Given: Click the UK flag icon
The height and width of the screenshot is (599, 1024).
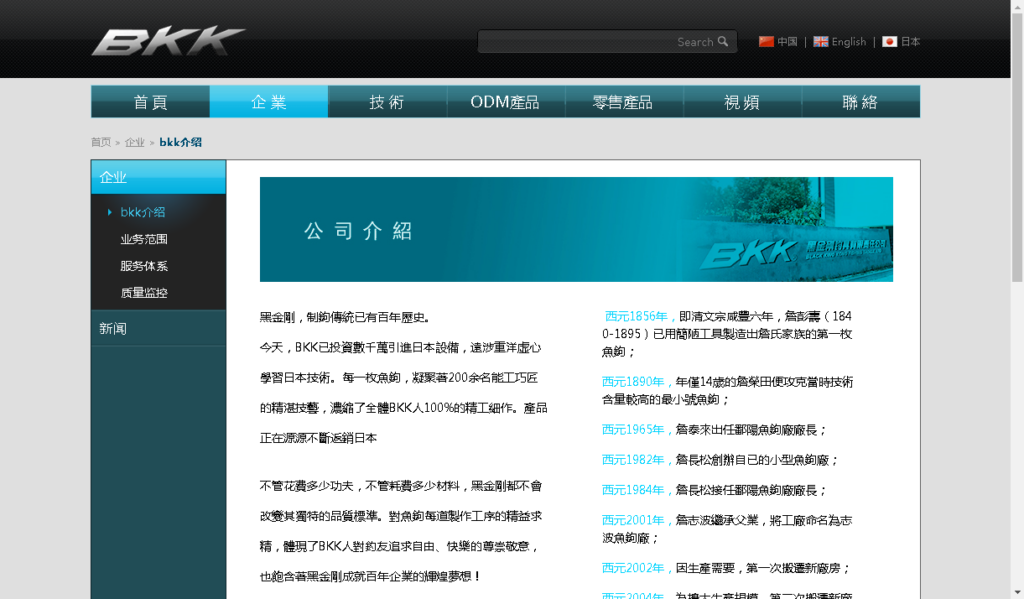Looking at the screenshot, I should point(821,42).
